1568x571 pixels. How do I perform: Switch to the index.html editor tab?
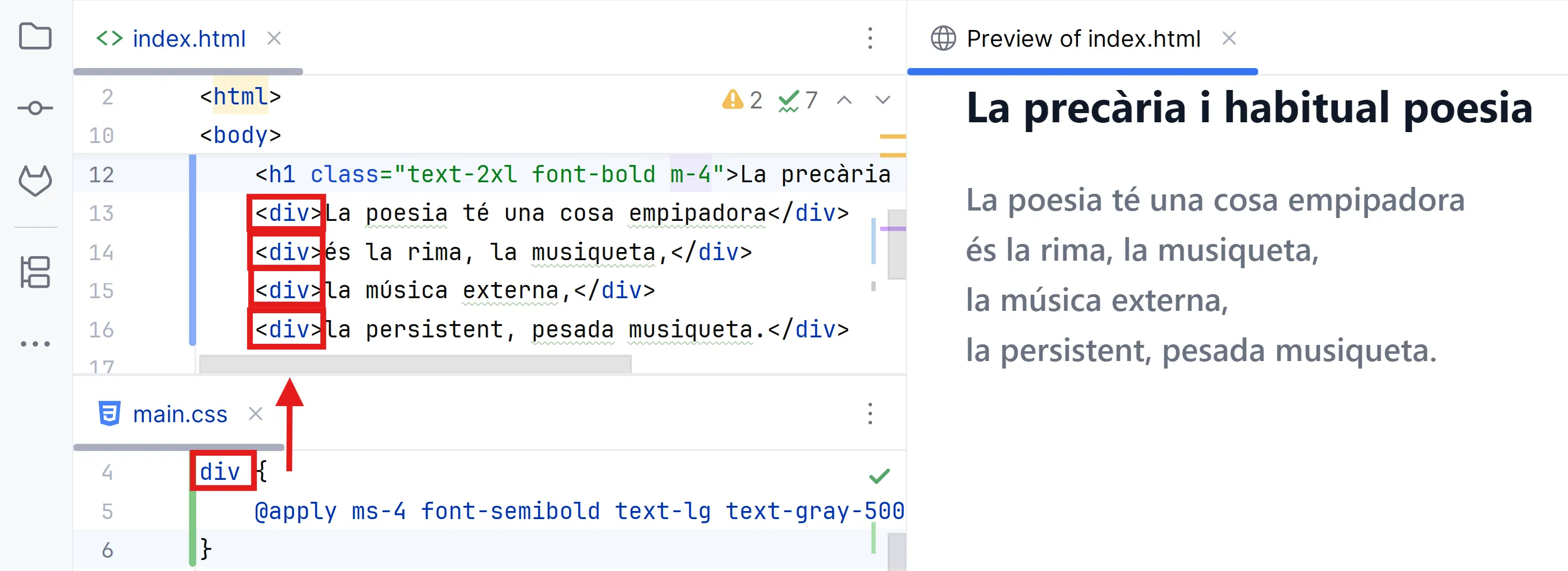189,39
